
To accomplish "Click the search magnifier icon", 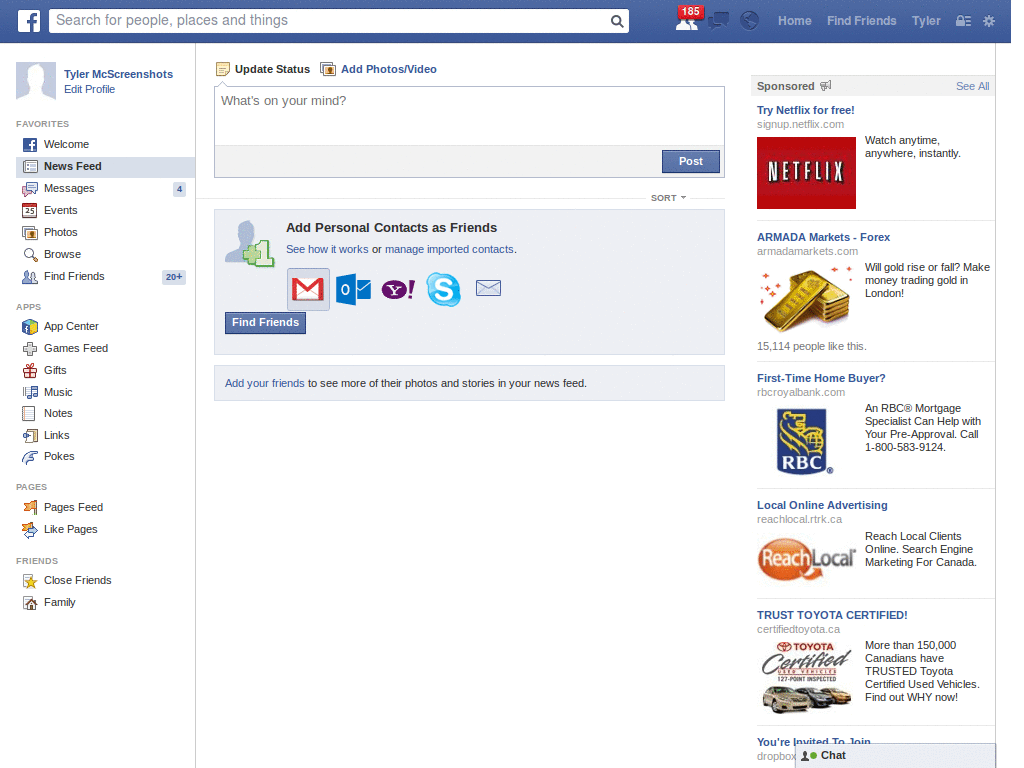I will click(616, 21).
